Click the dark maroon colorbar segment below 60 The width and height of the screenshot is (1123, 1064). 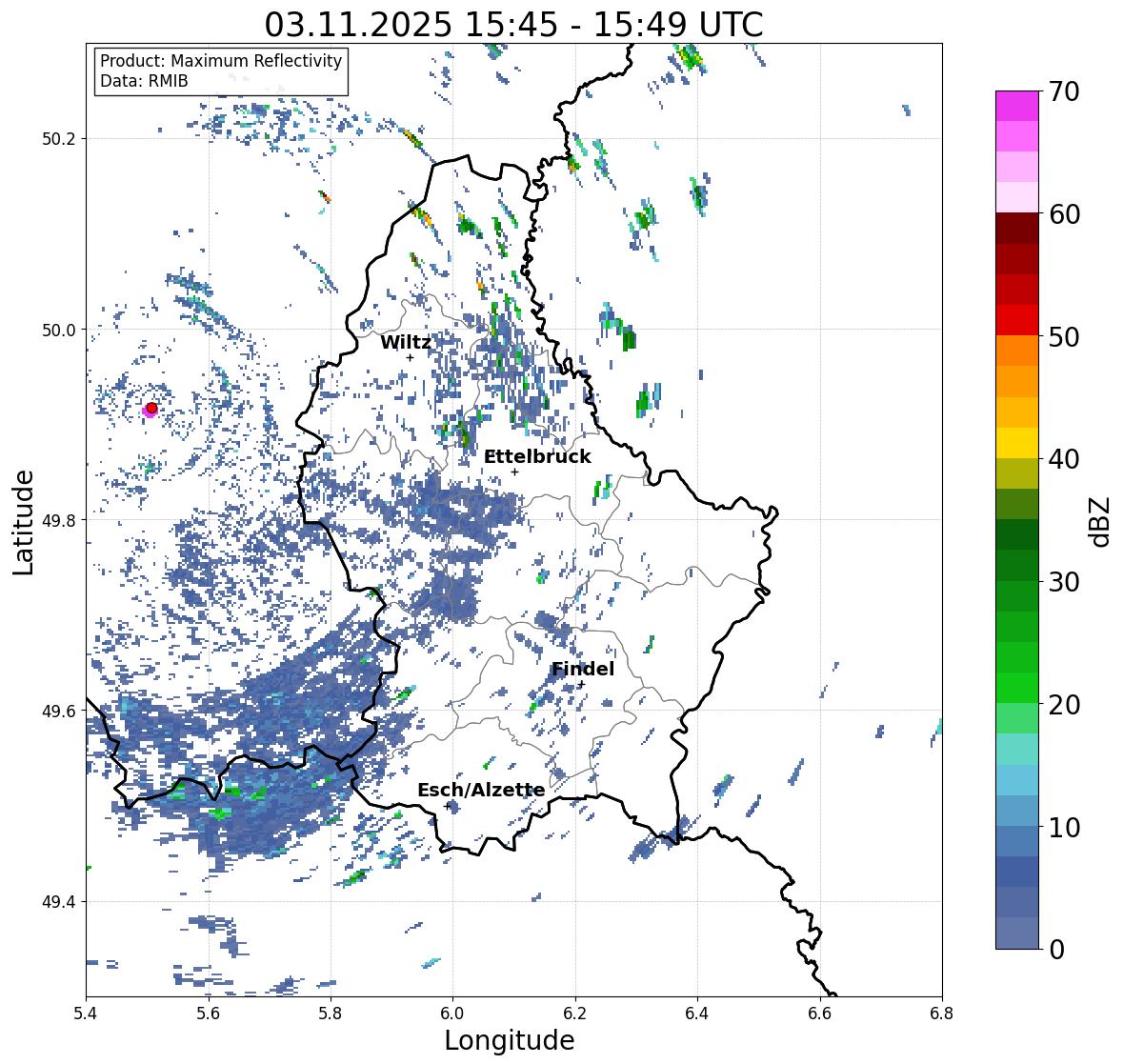1017,229
